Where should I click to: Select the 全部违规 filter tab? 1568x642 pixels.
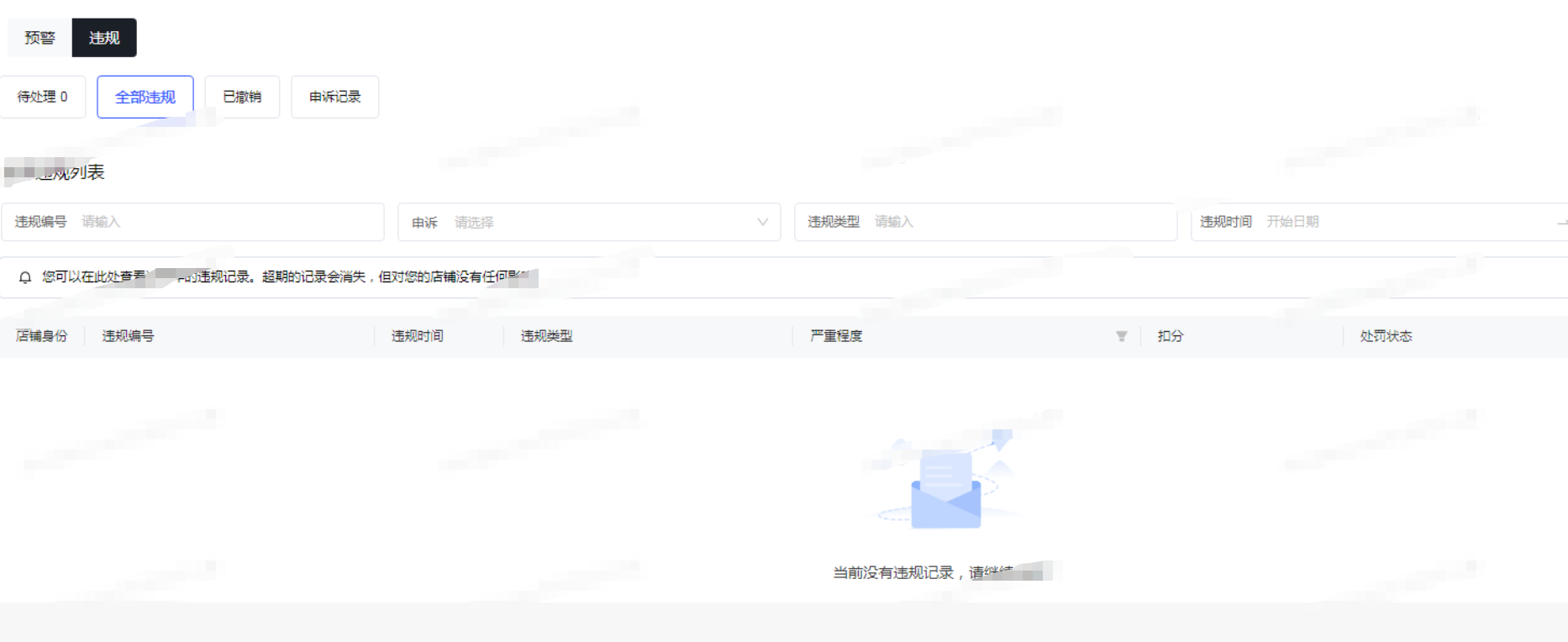[x=145, y=97]
